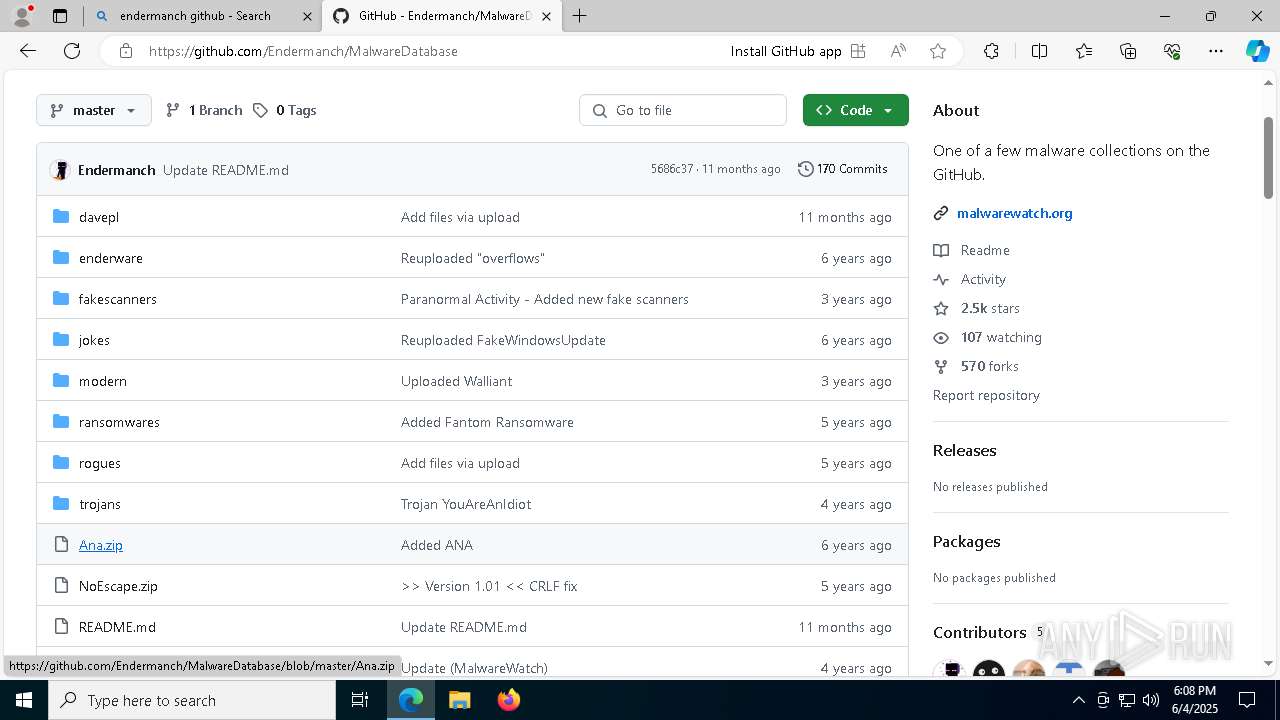This screenshot has height=720, width=1280.
Task: Open Edge Settings and more menu
Action: click(1216, 51)
